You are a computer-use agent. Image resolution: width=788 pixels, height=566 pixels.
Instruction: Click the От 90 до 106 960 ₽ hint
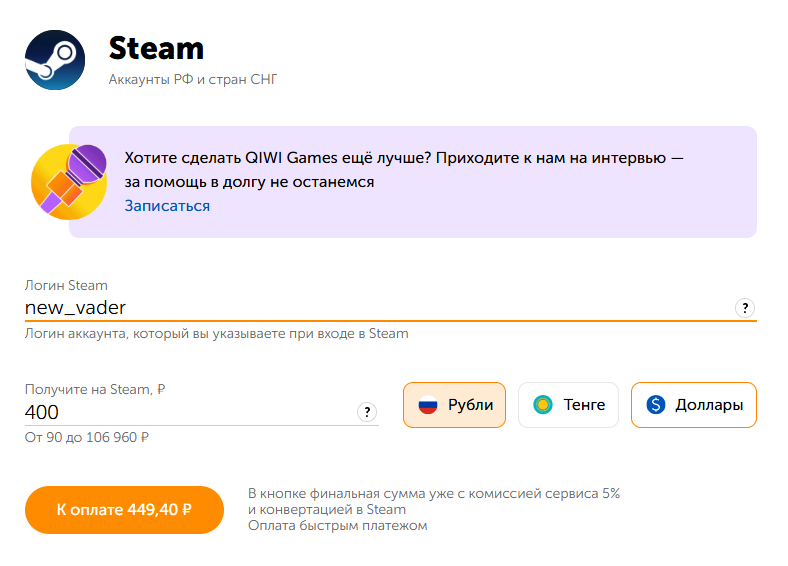(x=87, y=437)
